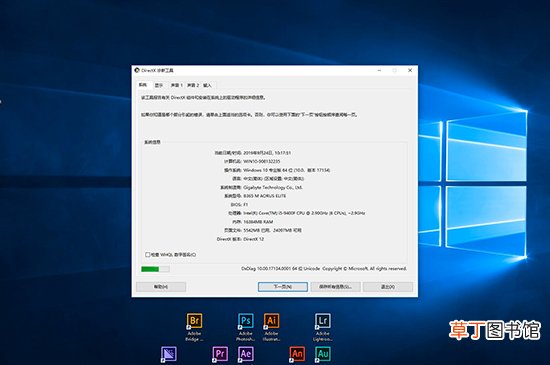Click the 下一页(N) Next Page button
Viewport: 550px width, 365px height.
coord(283,287)
